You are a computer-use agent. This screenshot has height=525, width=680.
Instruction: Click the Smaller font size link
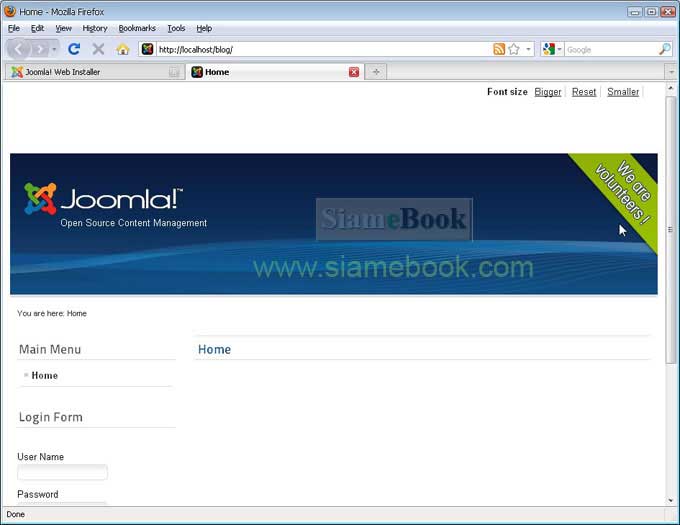pos(623,92)
